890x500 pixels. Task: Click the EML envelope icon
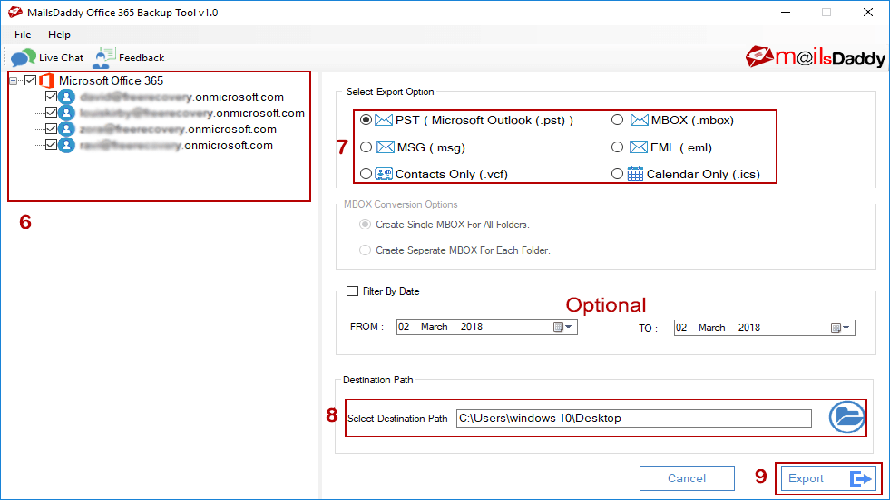coord(639,147)
